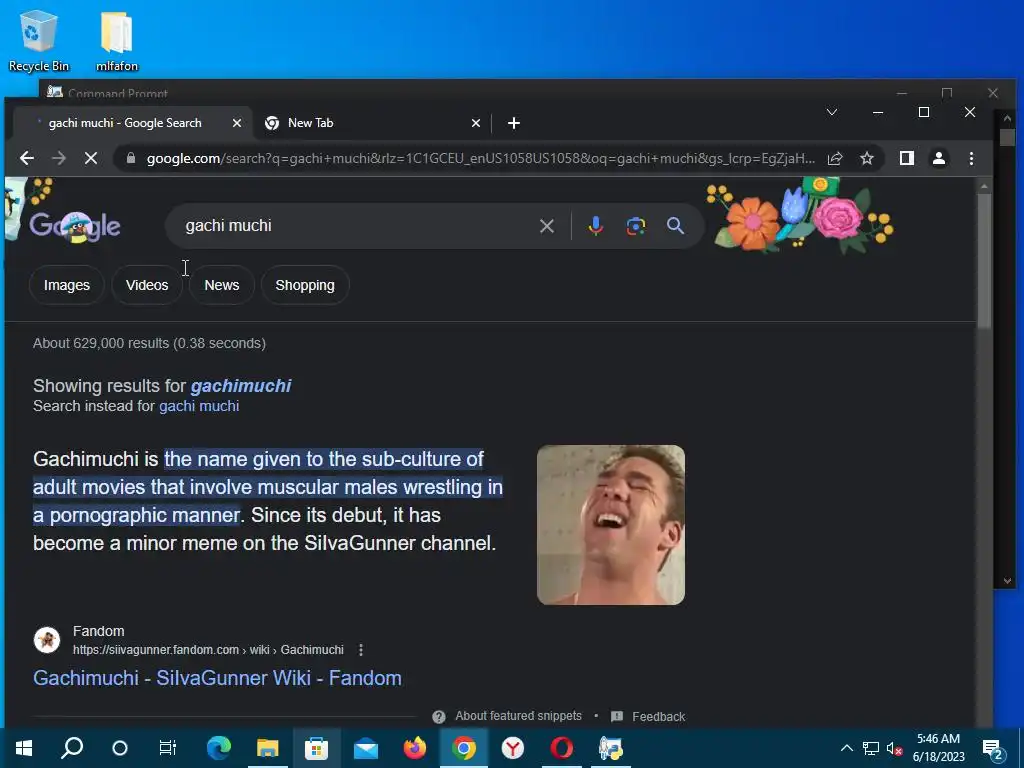Open Windows taskbar search

pos(72,748)
